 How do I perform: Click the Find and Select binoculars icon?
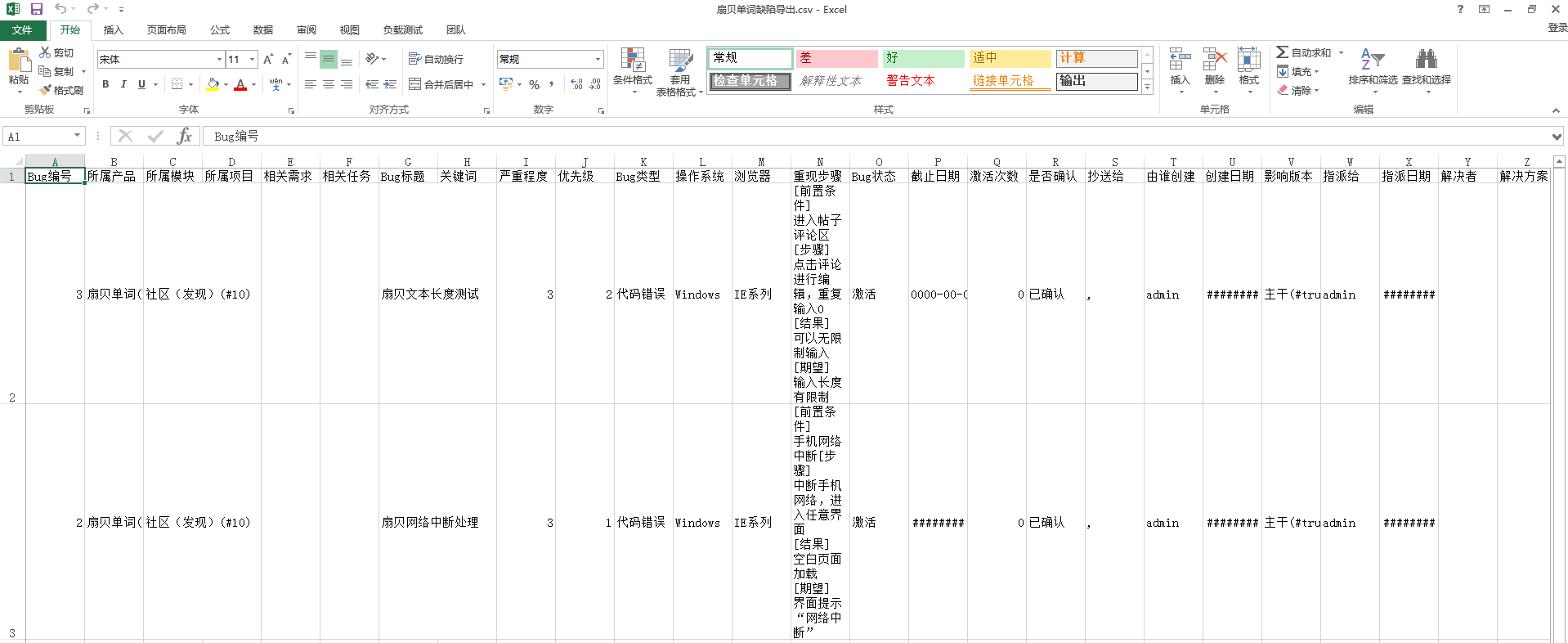(x=1427, y=59)
